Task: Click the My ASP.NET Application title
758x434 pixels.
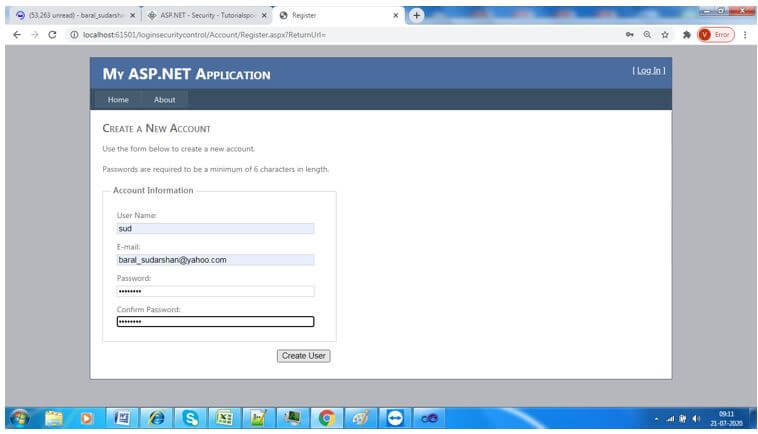Action: [187, 74]
